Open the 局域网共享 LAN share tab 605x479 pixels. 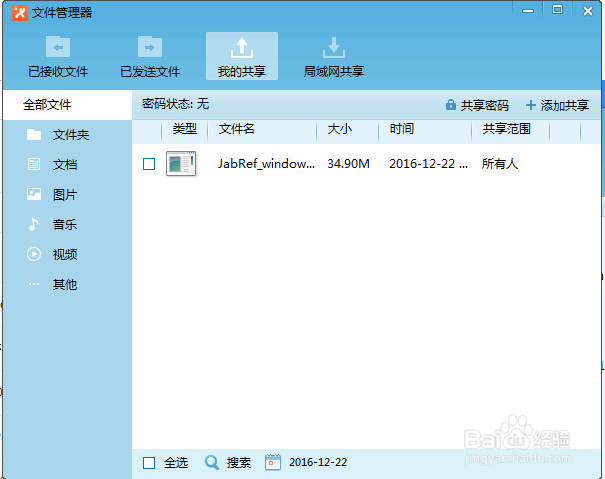334,57
